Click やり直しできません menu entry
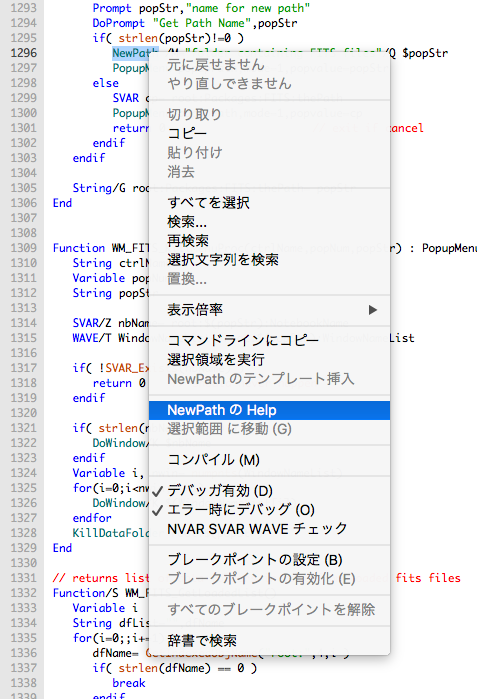 coord(269,83)
